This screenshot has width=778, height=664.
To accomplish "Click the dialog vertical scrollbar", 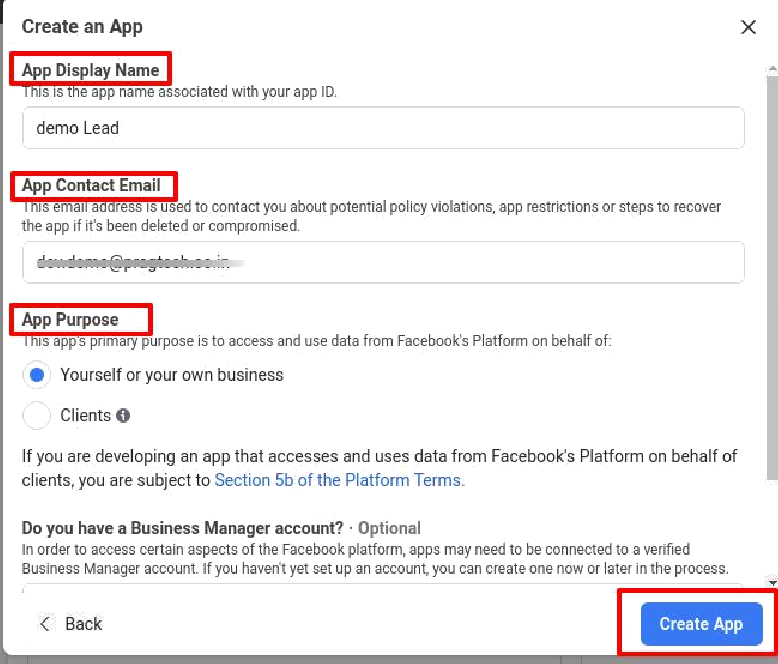I will coord(772,278).
